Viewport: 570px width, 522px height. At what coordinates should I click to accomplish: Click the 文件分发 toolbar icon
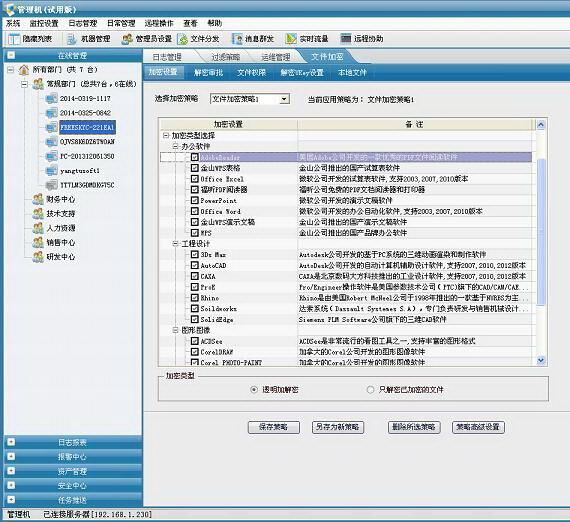(x=182, y=39)
